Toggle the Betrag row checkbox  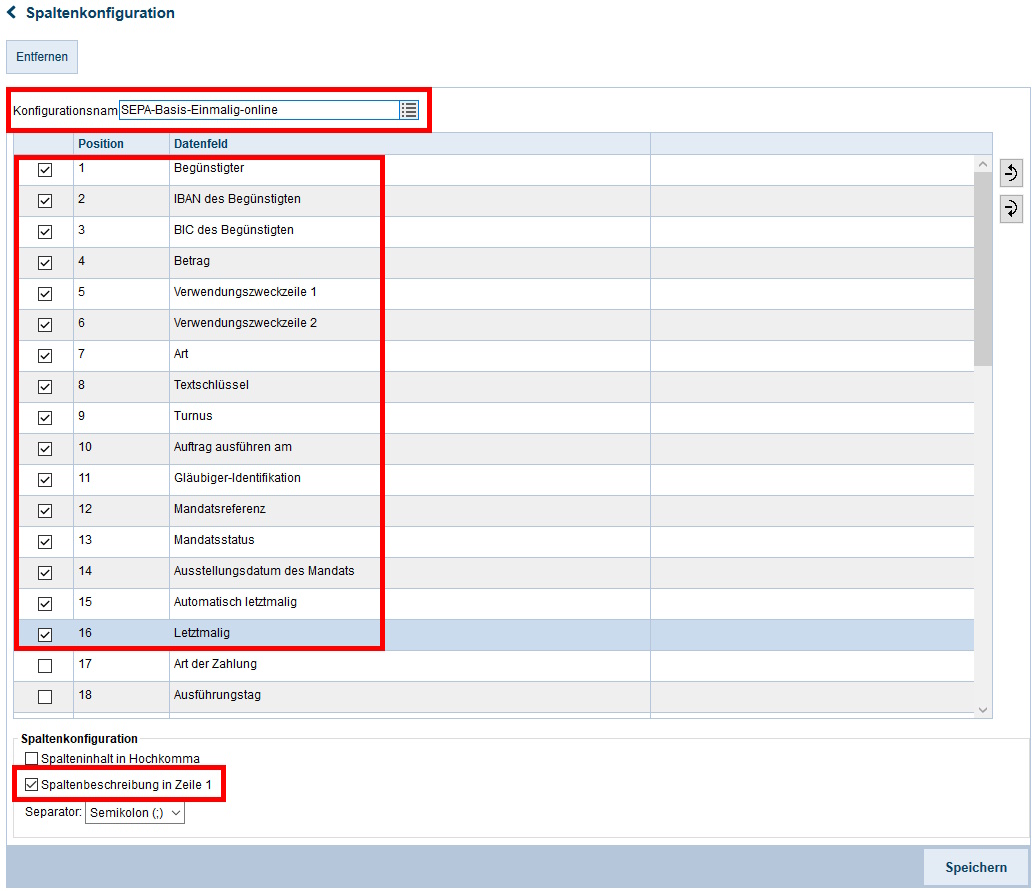point(45,263)
